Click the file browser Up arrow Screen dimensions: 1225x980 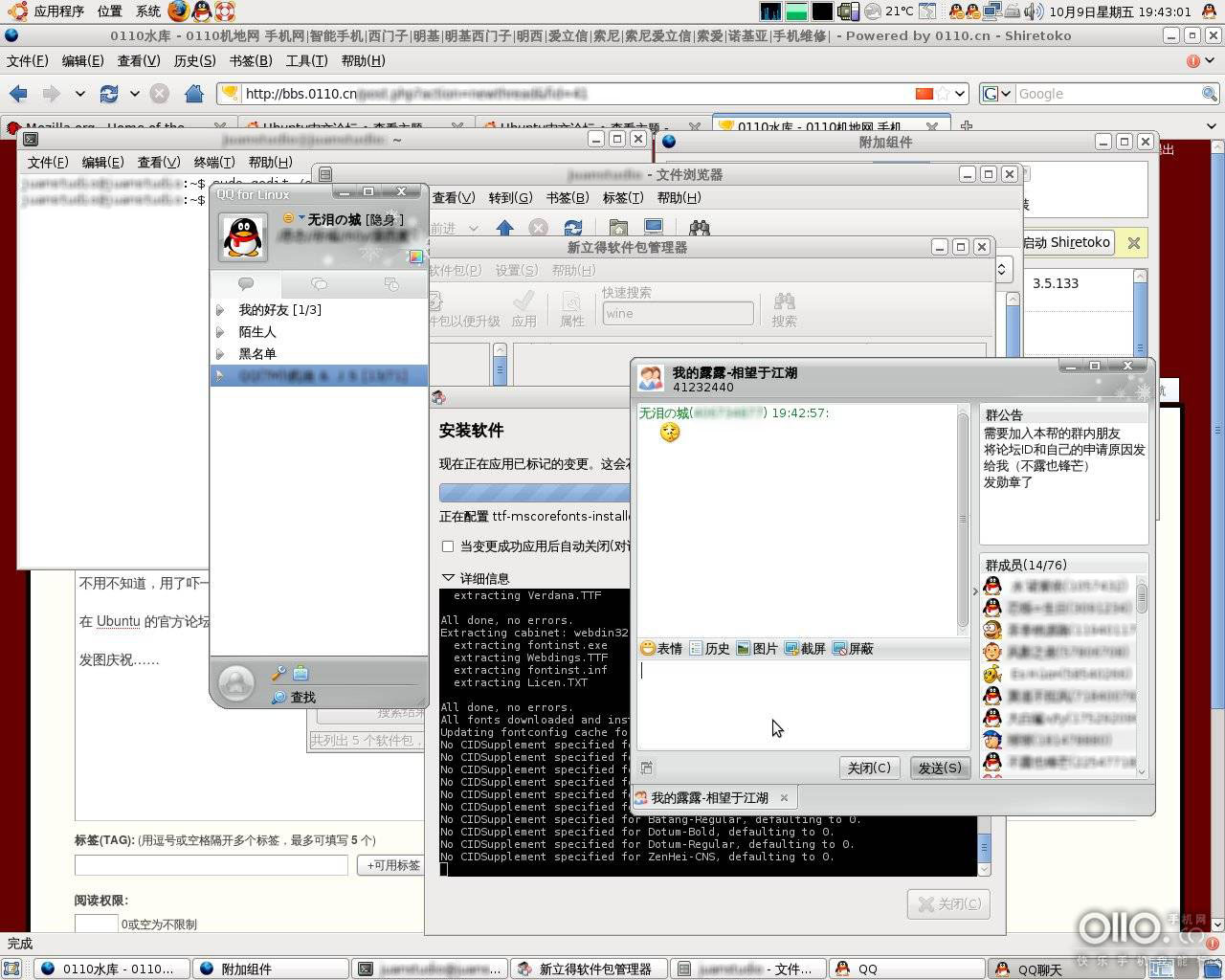click(505, 228)
